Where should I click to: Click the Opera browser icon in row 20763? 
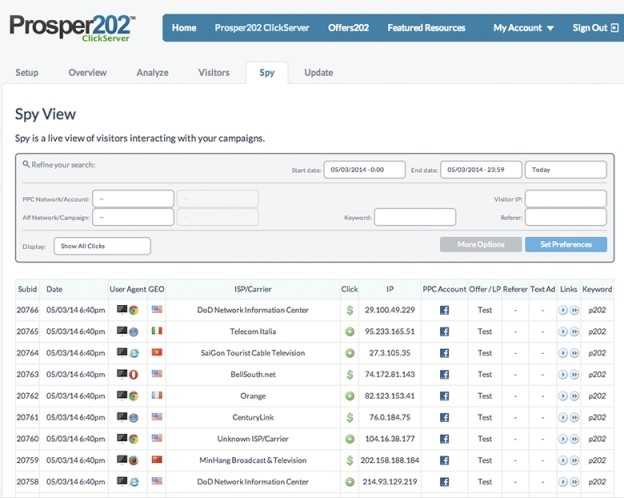133,375
